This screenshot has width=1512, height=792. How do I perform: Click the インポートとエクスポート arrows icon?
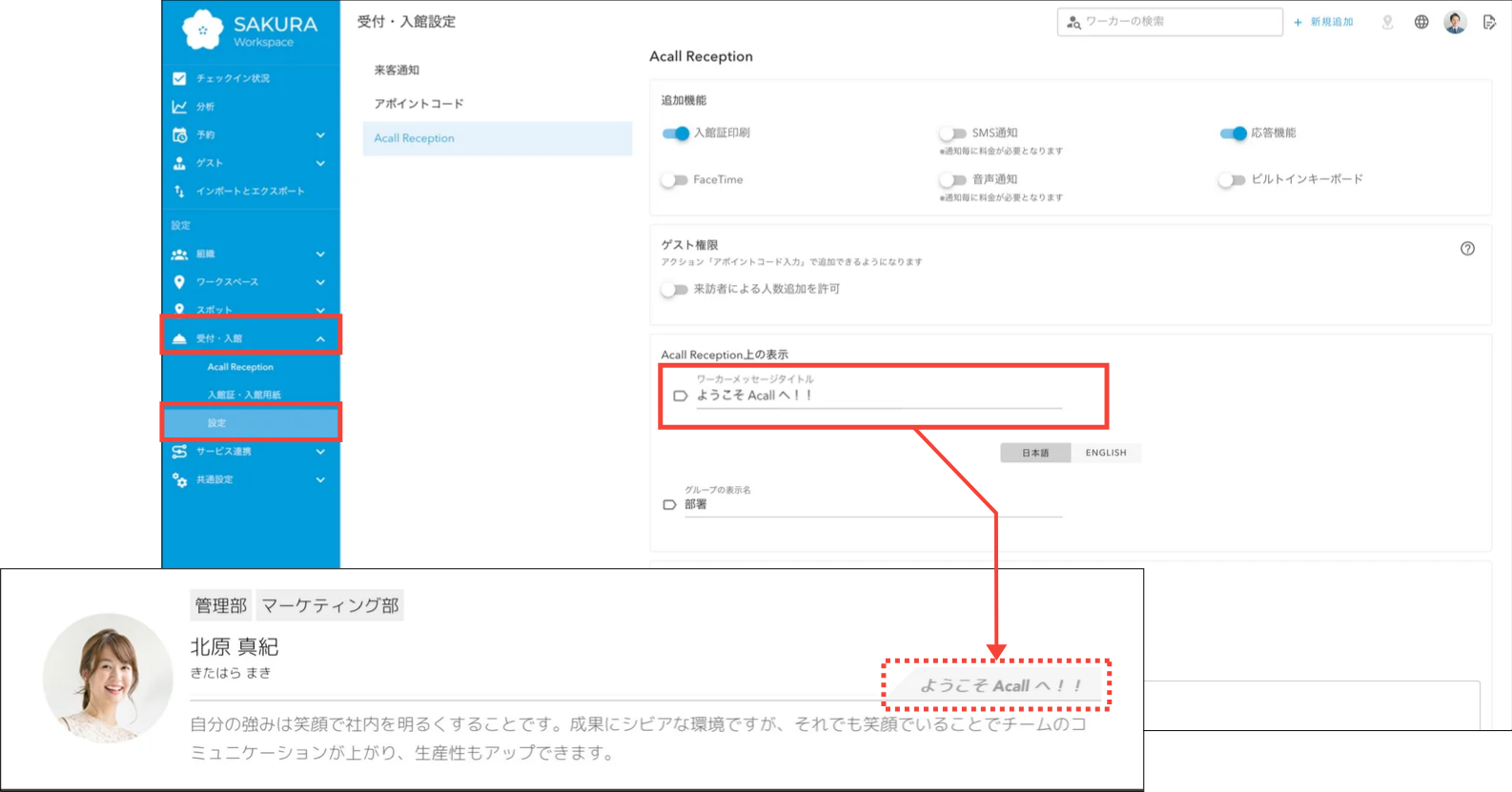tap(179, 191)
